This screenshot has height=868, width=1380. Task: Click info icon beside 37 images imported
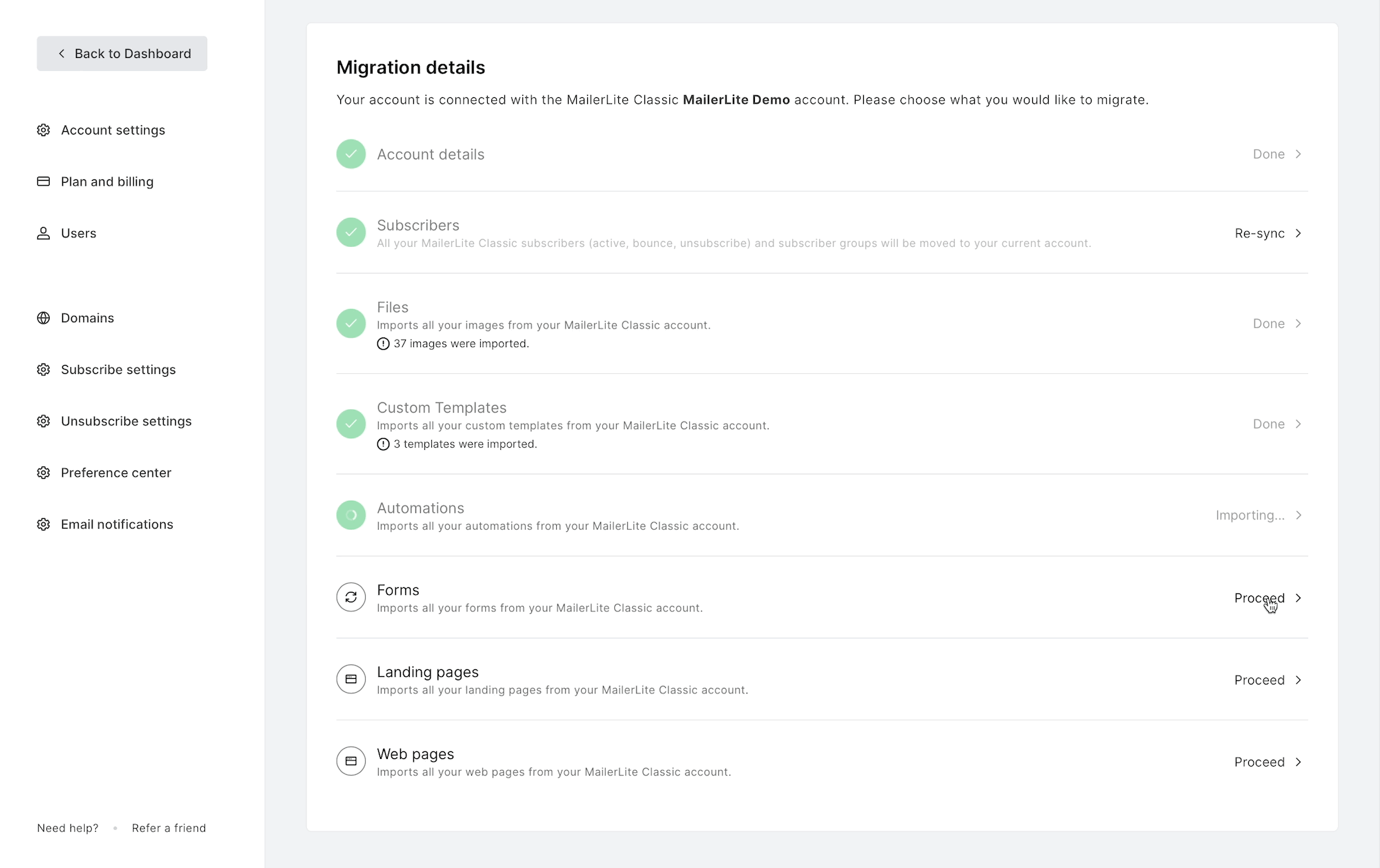[x=384, y=344]
